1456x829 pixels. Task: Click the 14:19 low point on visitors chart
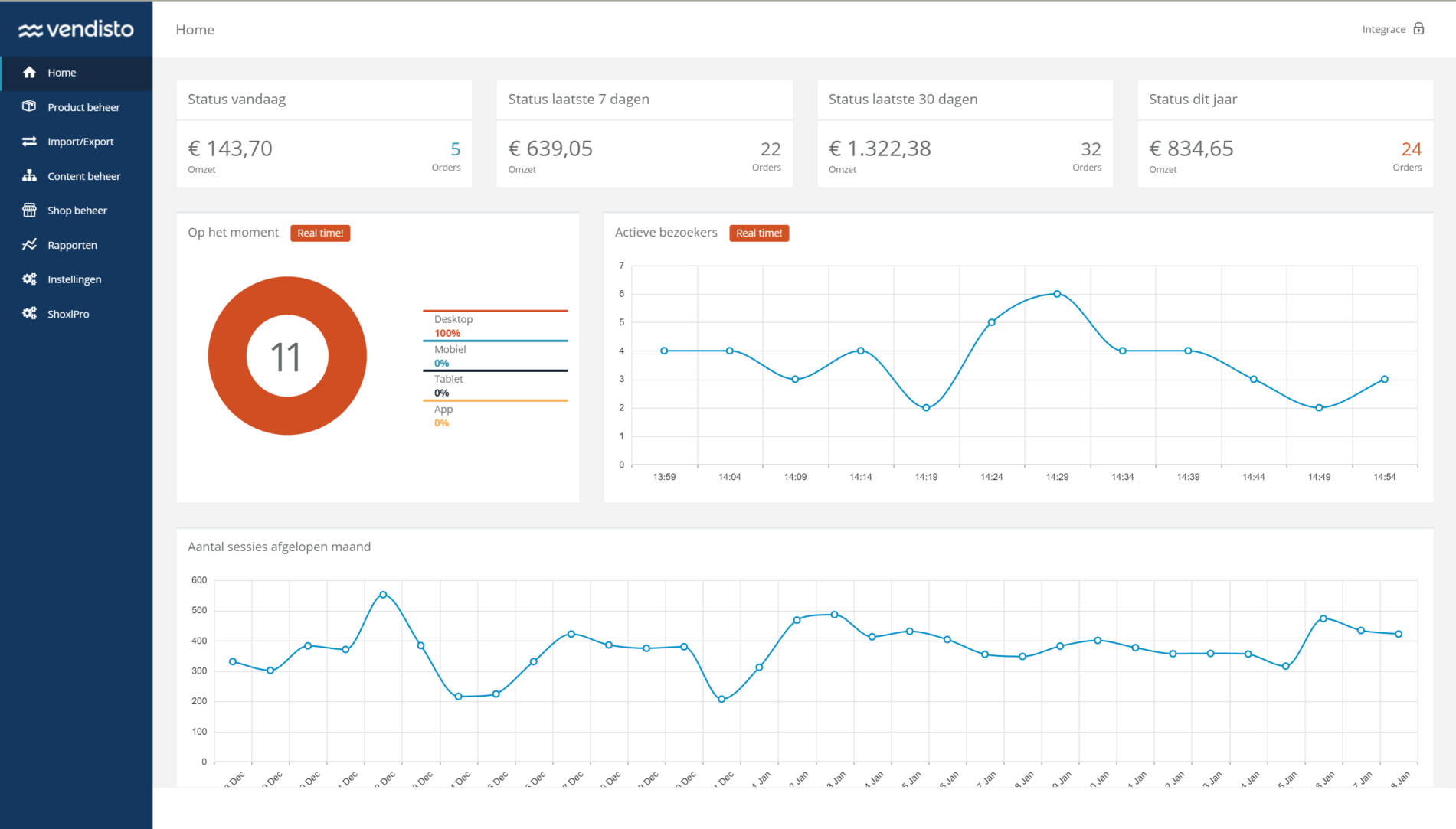(x=926, y=408)
